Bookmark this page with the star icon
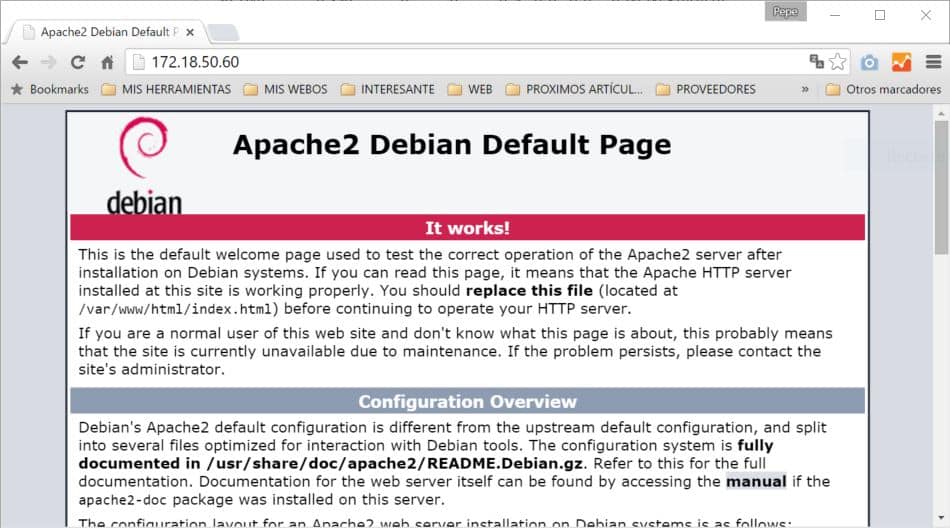Screen dimensions: 950x528 pos(837,61)
